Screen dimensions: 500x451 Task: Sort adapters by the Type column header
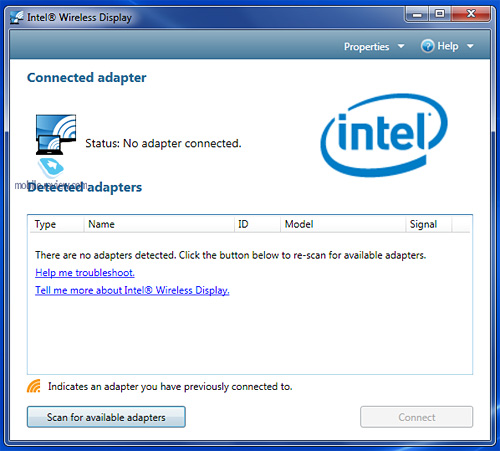pyautogui.click(x=56, y=224)
